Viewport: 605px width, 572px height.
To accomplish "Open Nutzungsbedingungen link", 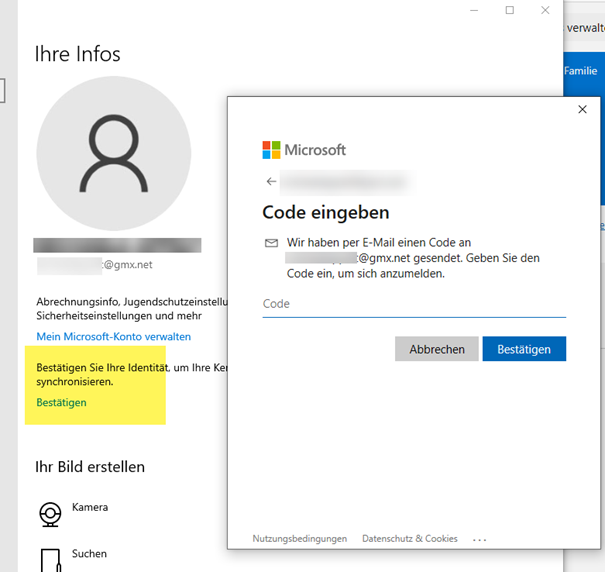I will click(x=299, y=538).
